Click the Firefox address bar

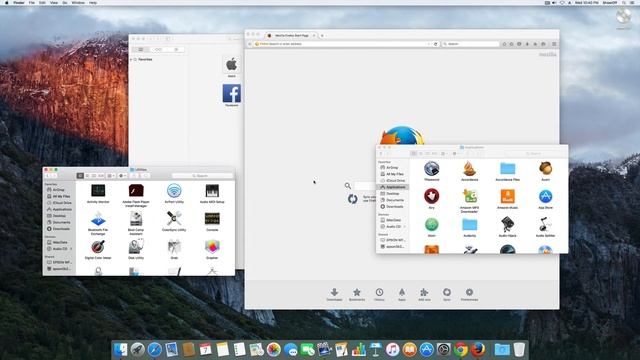click(x=342, y=44)
